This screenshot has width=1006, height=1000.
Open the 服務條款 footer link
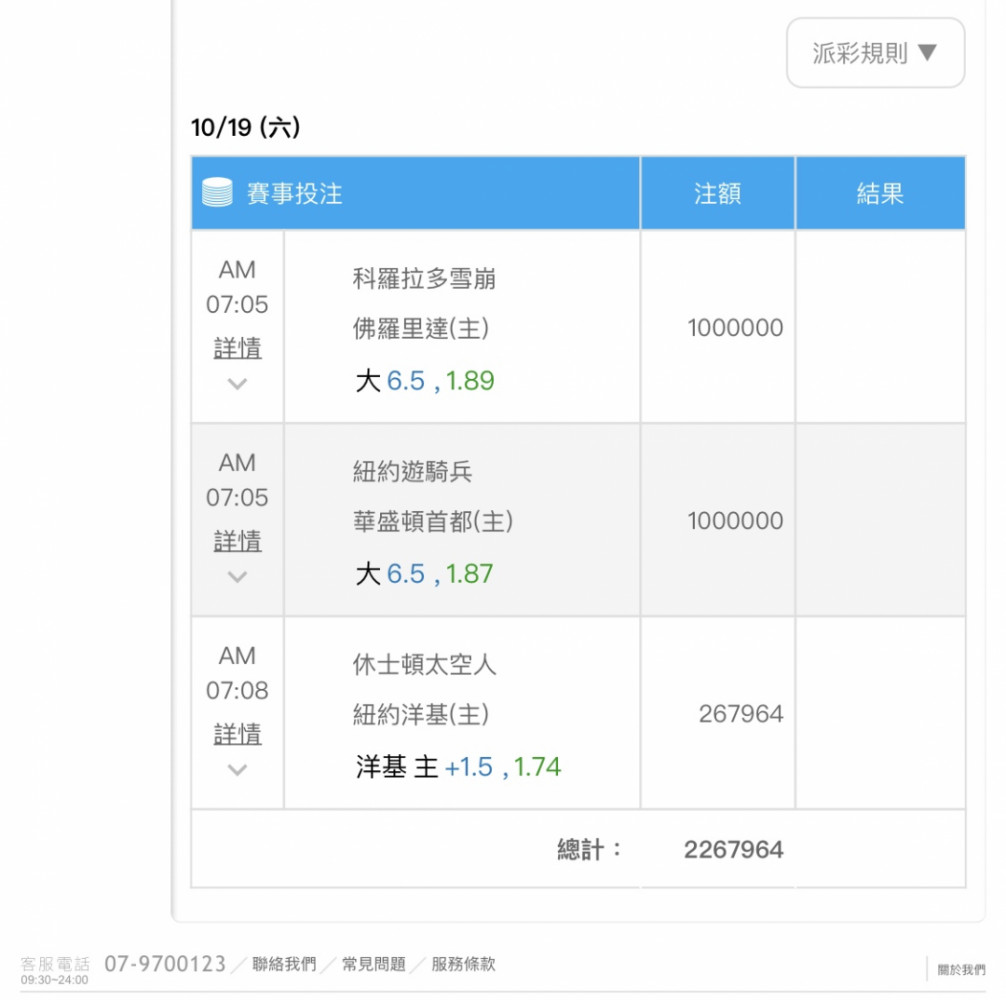click(463, 964)
